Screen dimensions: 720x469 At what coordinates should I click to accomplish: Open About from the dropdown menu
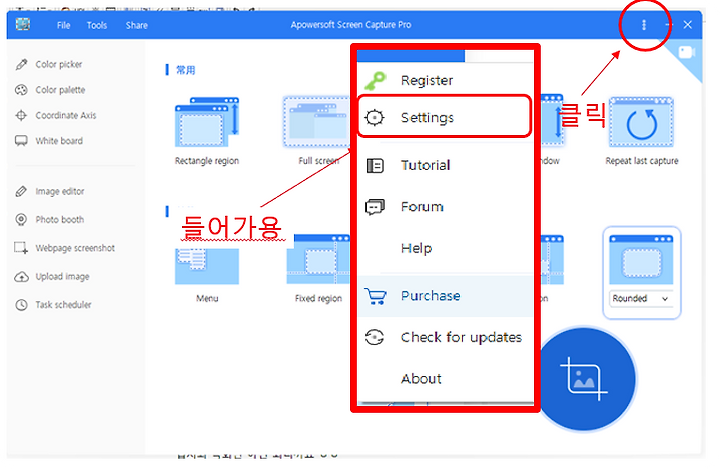pyautogui.click(x=445, y=379)
